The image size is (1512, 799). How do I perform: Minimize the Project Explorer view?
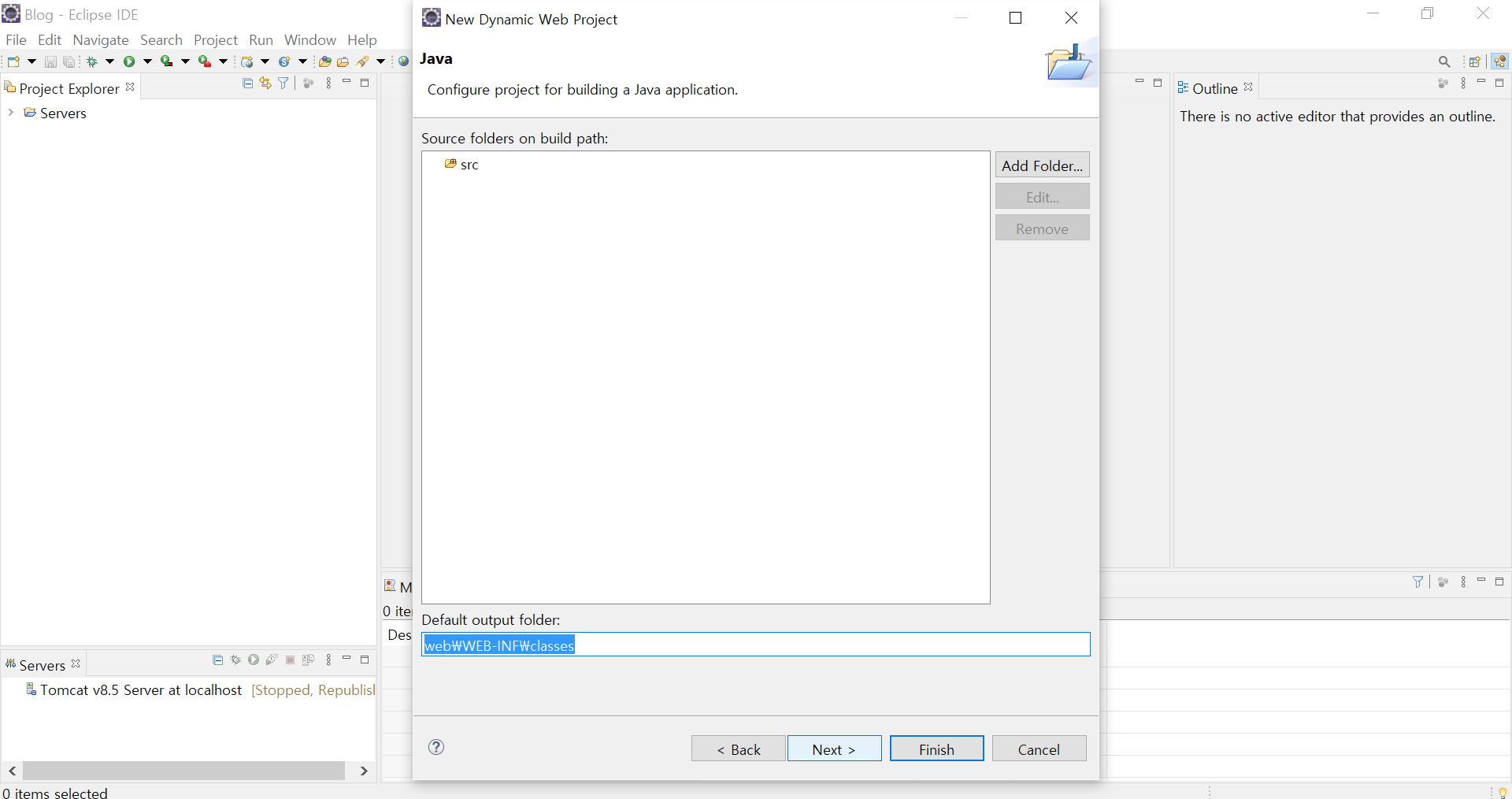[x=346, y=82]
